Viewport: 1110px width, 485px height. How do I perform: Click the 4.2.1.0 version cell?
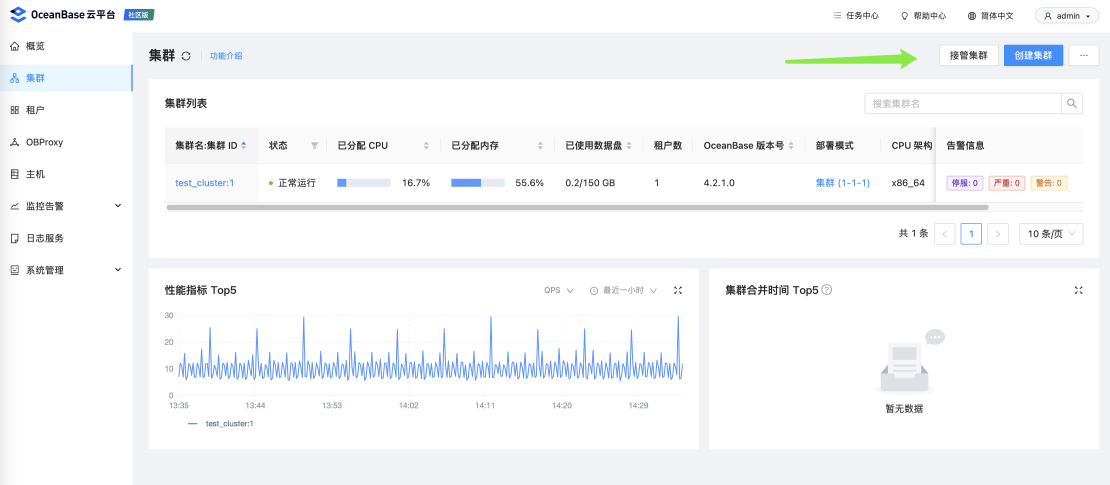click(x=719, y=183)
